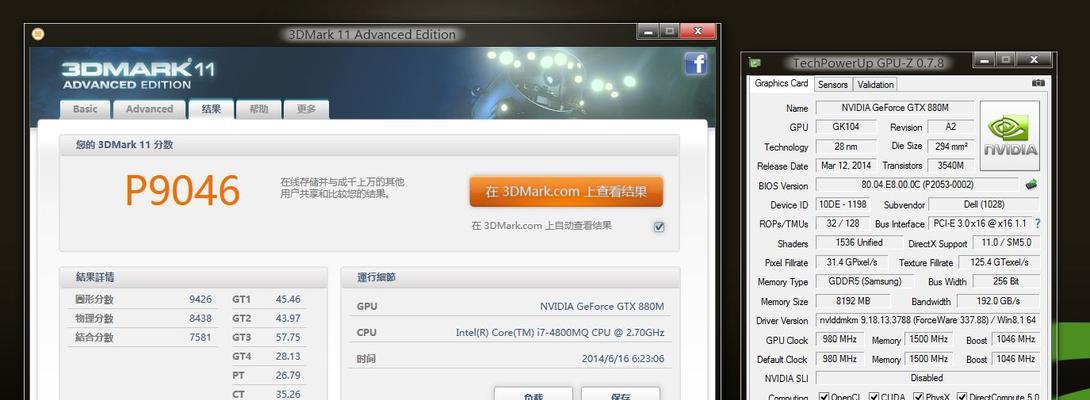The height and width of the screenshot is (400, 1090).
Task: Open the 帮助 tab in 3DMark
Action: point(259,109)
